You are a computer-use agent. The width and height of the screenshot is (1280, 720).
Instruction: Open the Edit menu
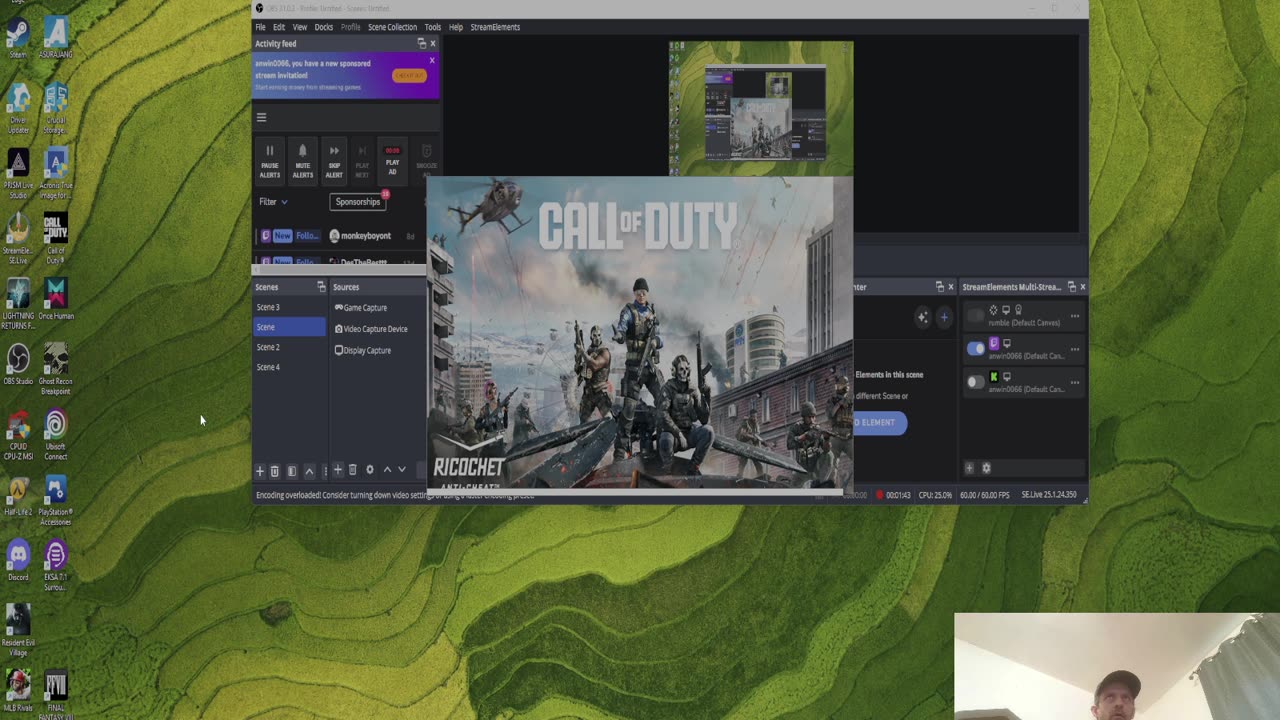(x=279, y=27)
